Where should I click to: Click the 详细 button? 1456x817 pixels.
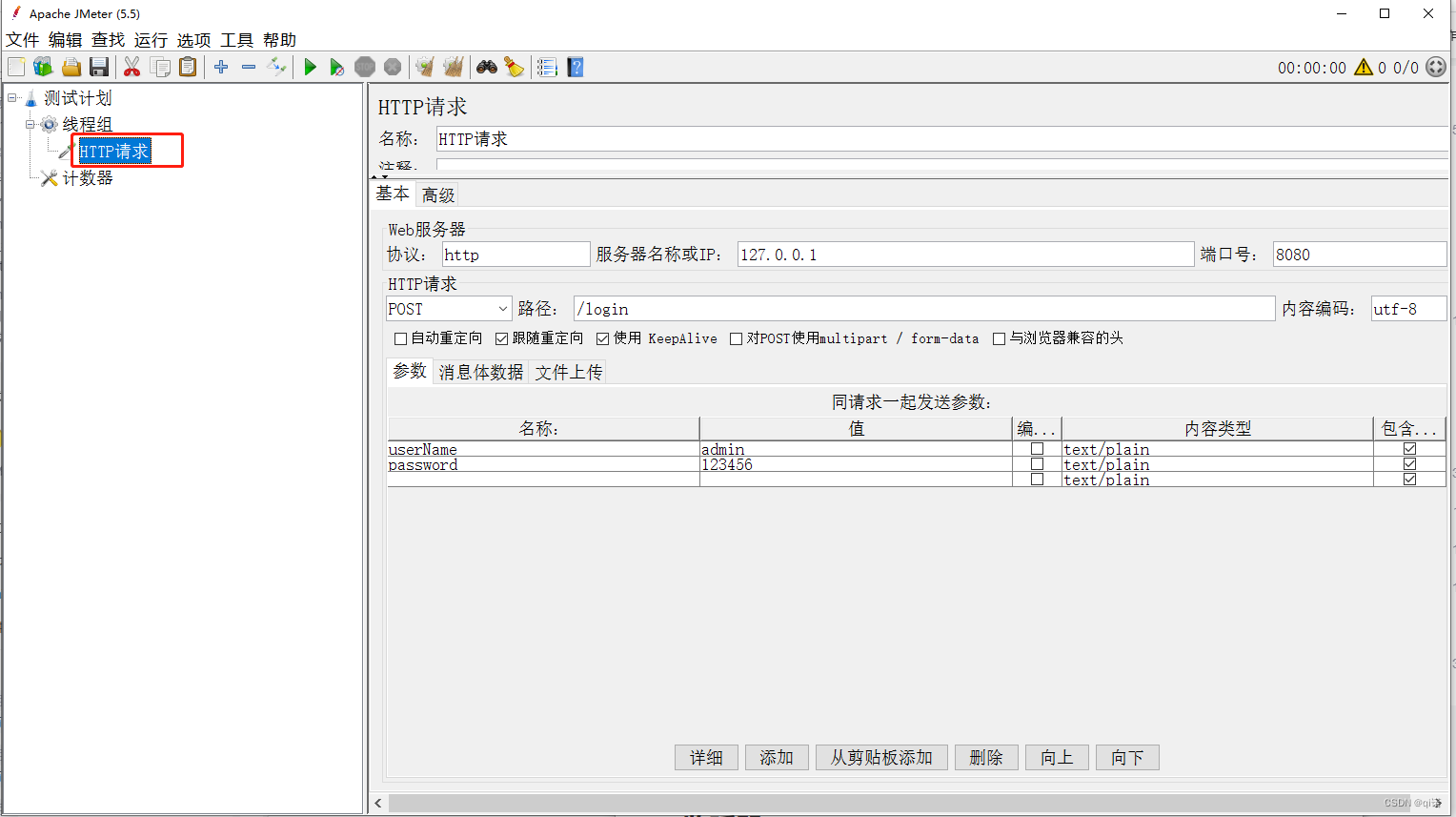pyautogui.click(x=707, y=758)
